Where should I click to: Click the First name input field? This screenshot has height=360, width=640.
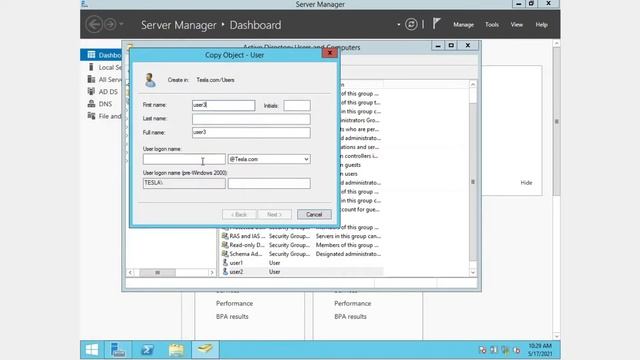224,105
